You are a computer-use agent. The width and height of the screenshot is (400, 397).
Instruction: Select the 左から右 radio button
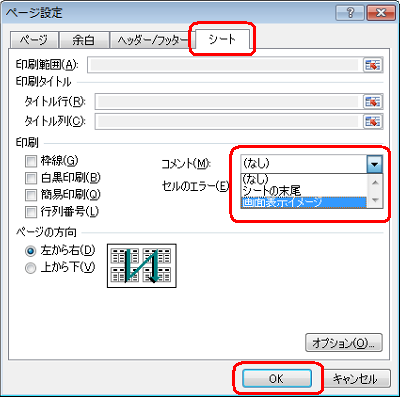tap(31, 251)
